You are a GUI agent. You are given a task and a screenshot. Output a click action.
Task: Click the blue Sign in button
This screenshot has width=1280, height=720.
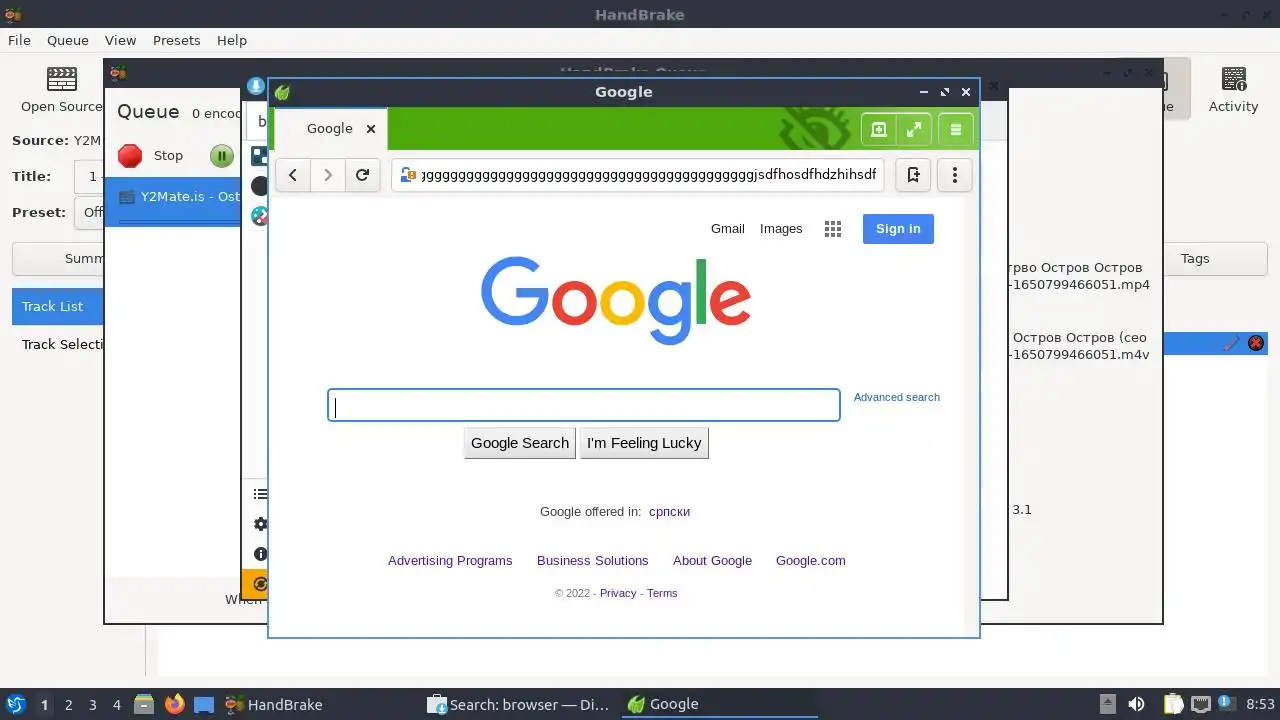click(898, 229)
